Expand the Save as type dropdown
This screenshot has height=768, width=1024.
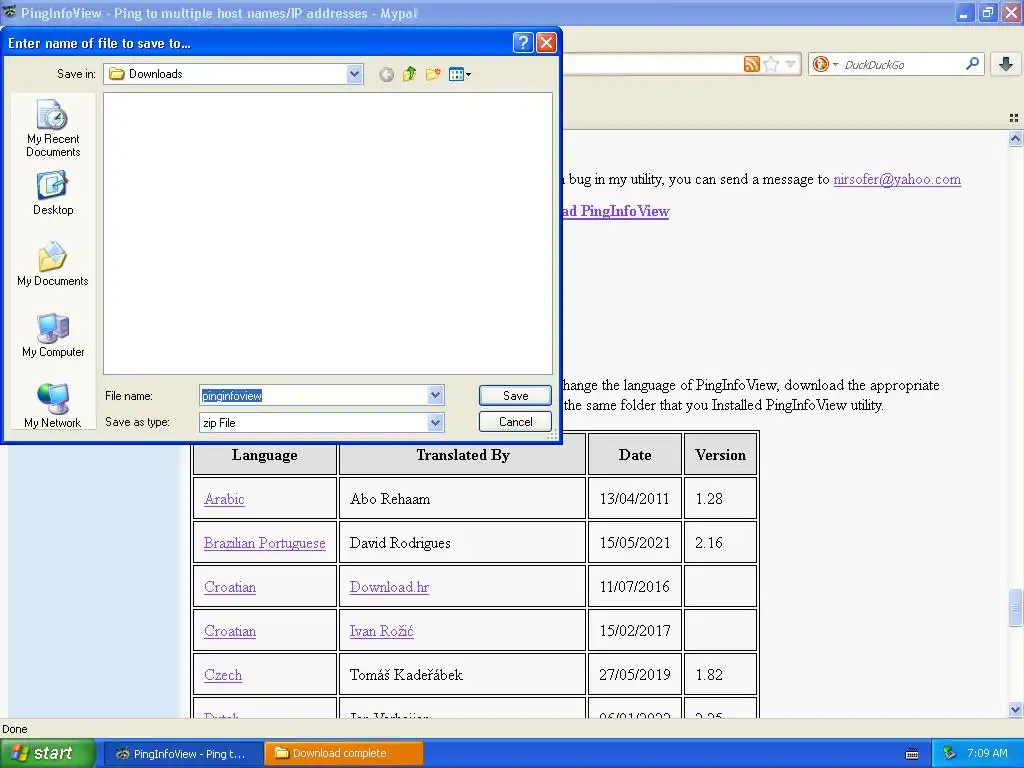436,423
